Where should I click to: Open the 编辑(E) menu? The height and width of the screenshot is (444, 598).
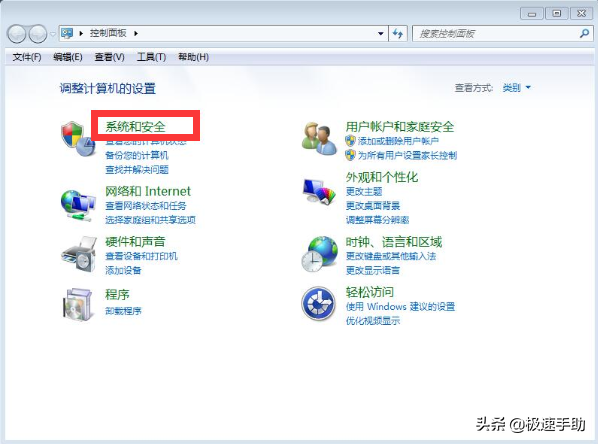68,57
